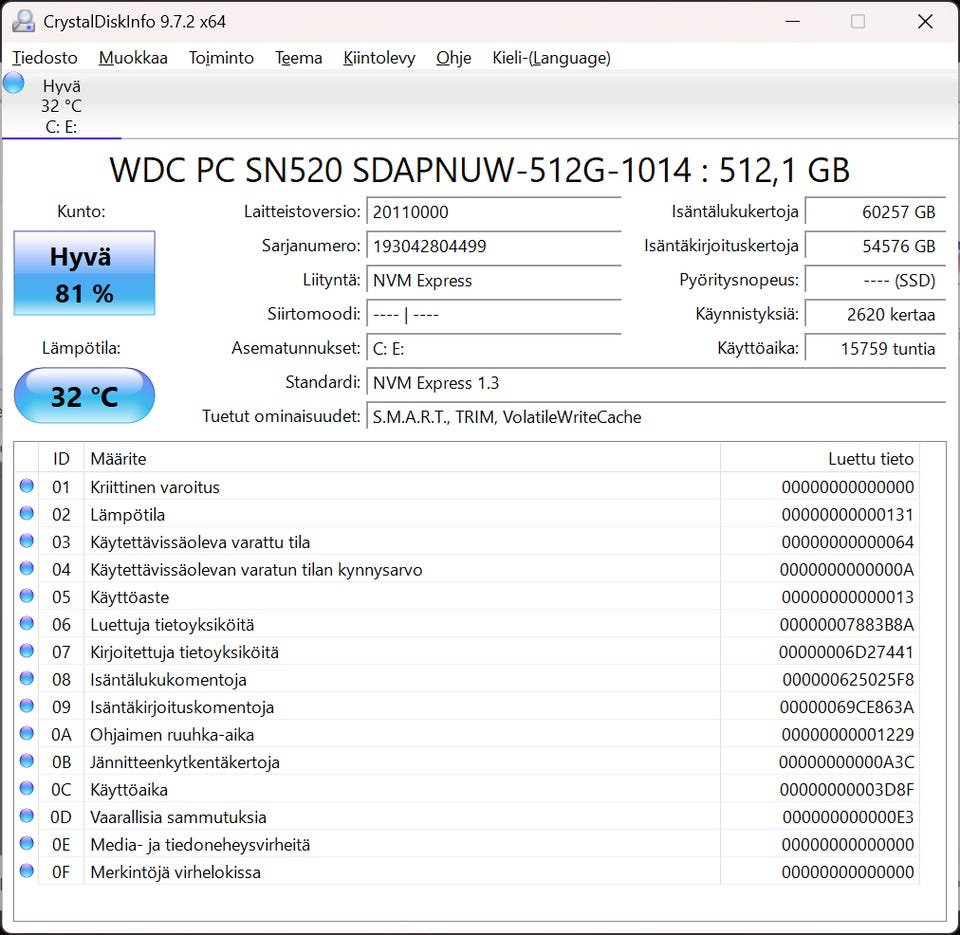The image size is (960, 935).
Task: Select the Käyttöaste attribute text
Action: click(x=129, y=598)
